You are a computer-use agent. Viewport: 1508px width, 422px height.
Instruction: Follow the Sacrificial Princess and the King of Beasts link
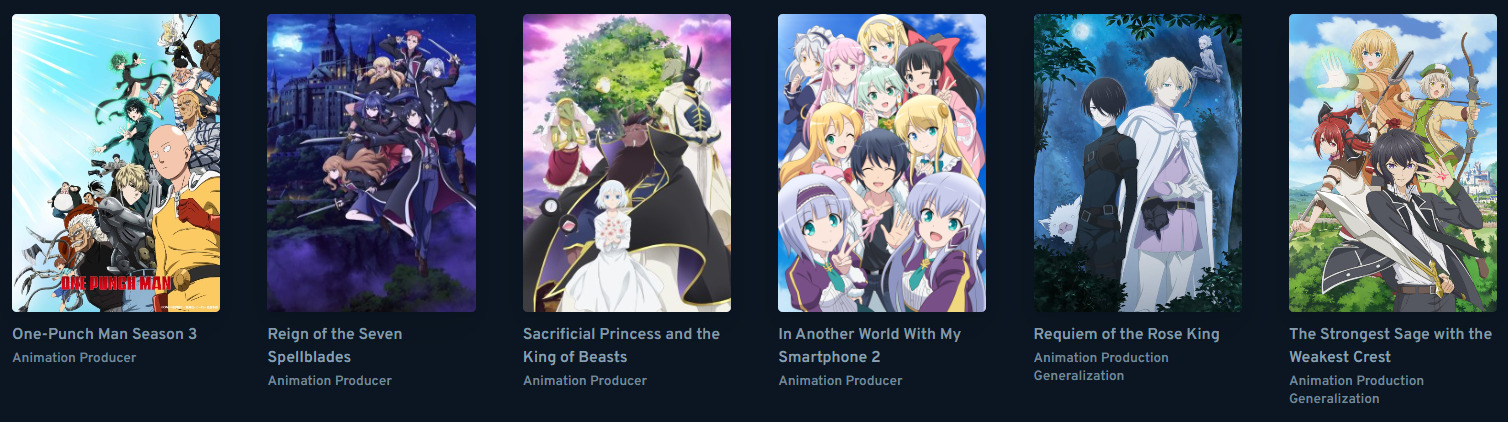click(621, 345)
